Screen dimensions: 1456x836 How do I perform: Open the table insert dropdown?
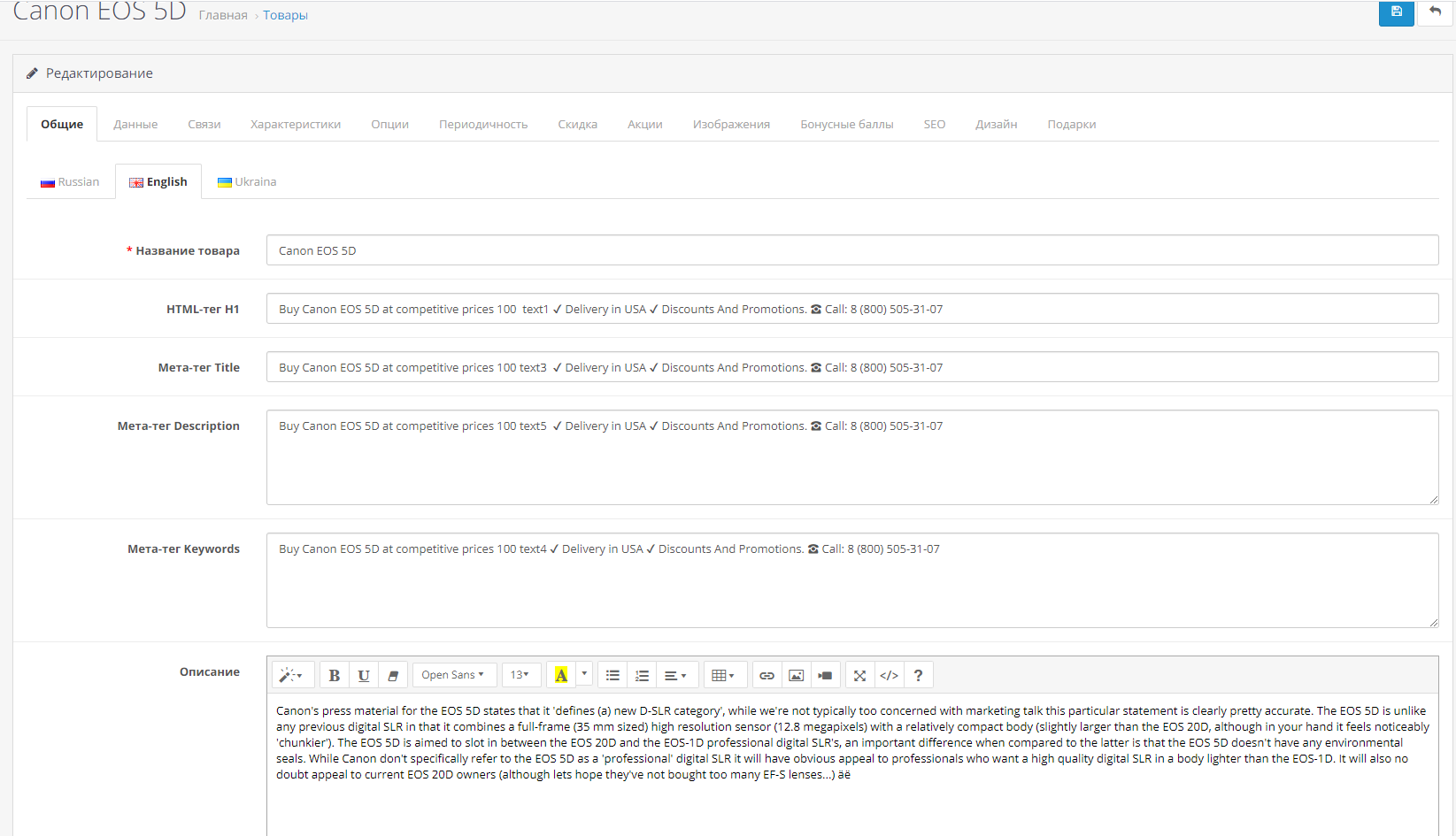coord(723,675)
